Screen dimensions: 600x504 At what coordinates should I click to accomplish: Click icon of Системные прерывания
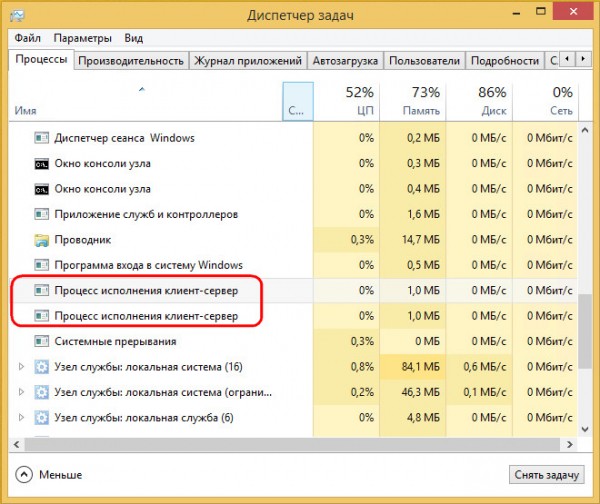[41, 341]
